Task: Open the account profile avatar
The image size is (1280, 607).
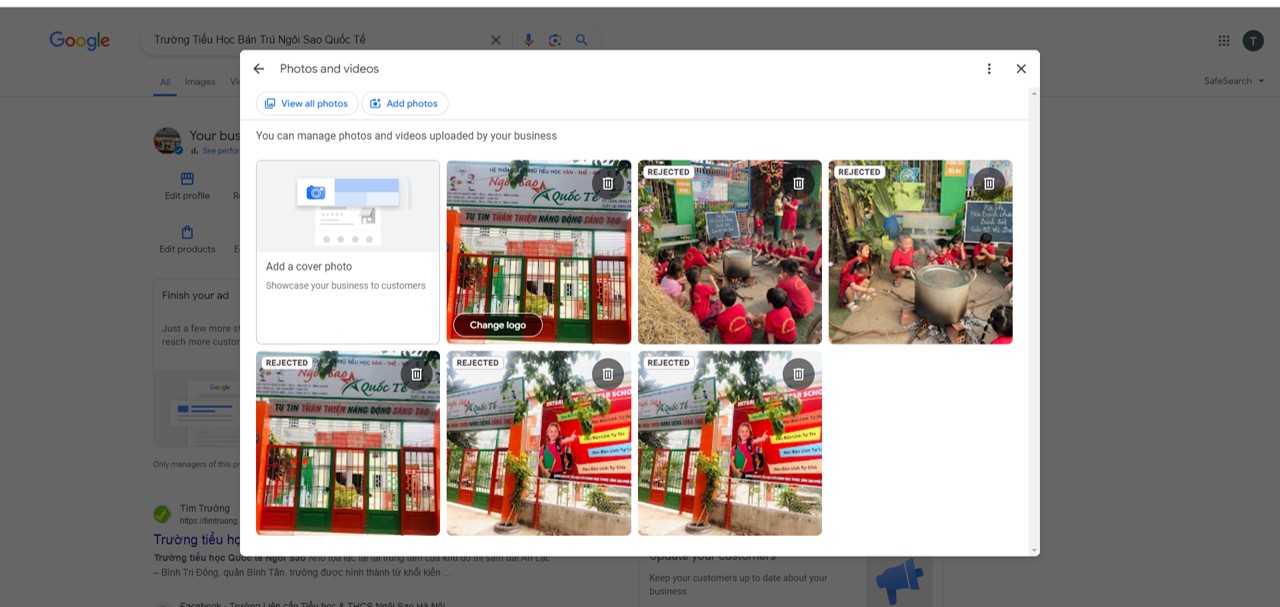Action: tap(1252, 40)
